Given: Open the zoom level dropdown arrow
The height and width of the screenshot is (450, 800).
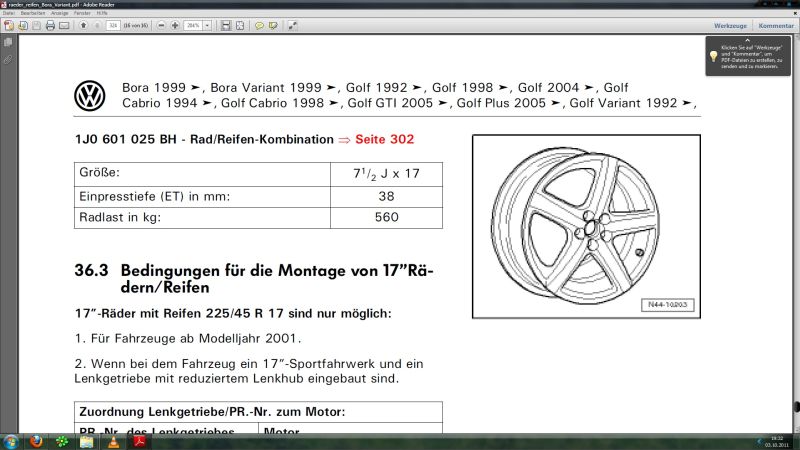Looking at the screenshot, I should (x=207, y=25).
